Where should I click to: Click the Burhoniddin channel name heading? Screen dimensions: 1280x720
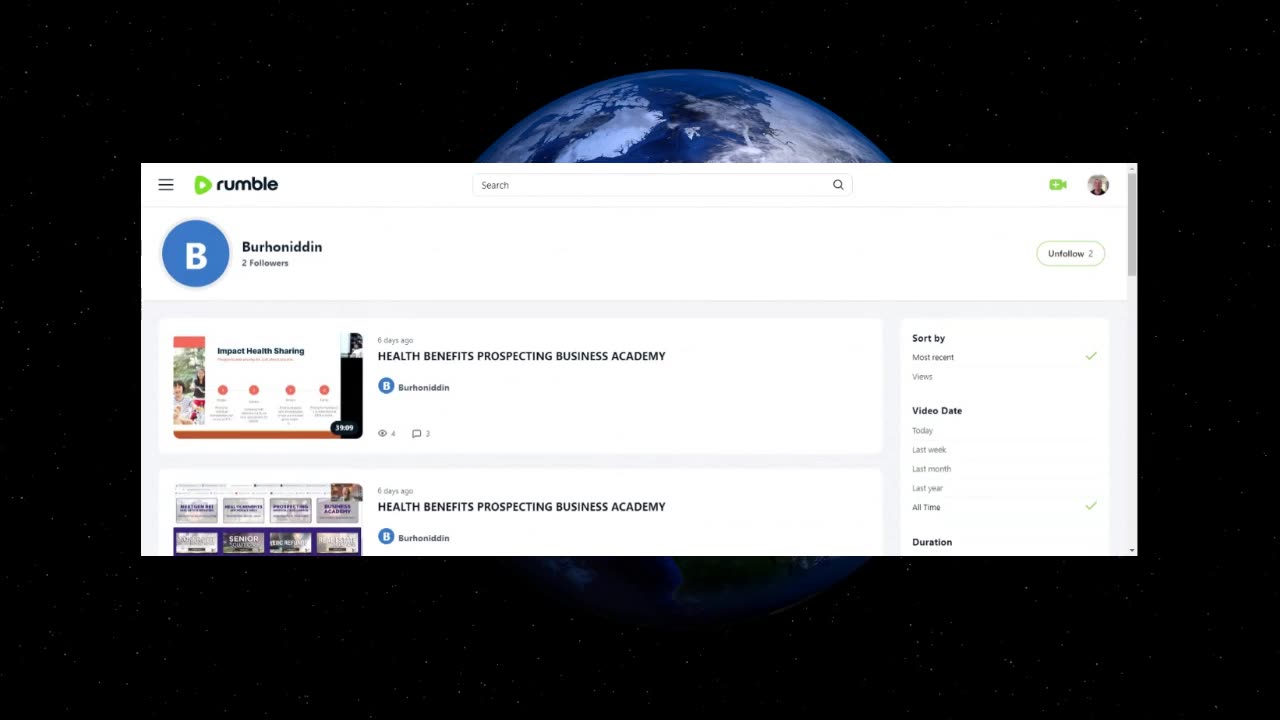282,247
